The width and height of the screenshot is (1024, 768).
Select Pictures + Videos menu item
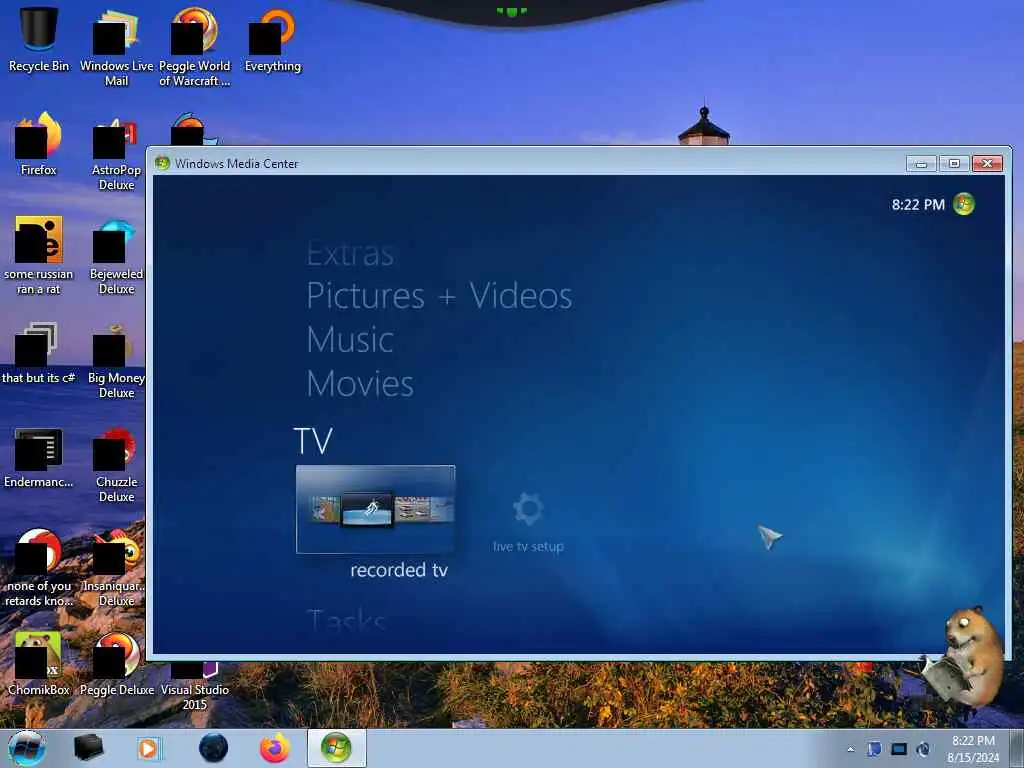click(440, 296)
